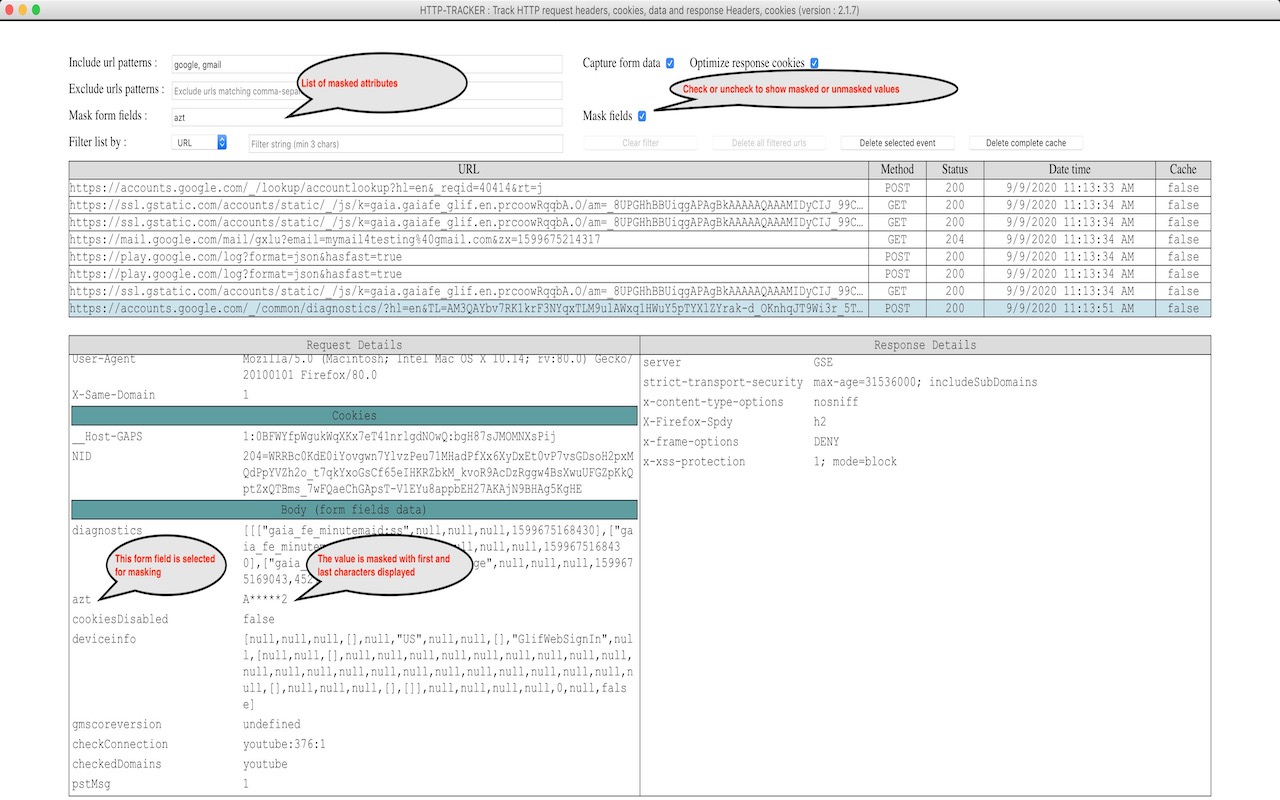Click the deviceinfo field name
The image size is (1280, 800).
104,639
